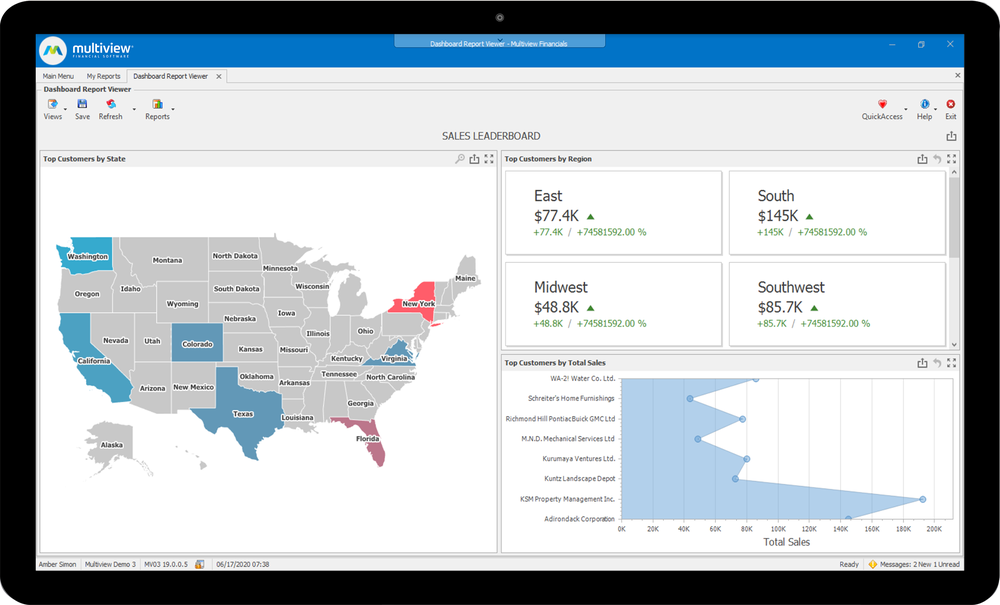1000x605 pixels.
Task: Switch to the My Reports tab
Action: pos(103,75)
